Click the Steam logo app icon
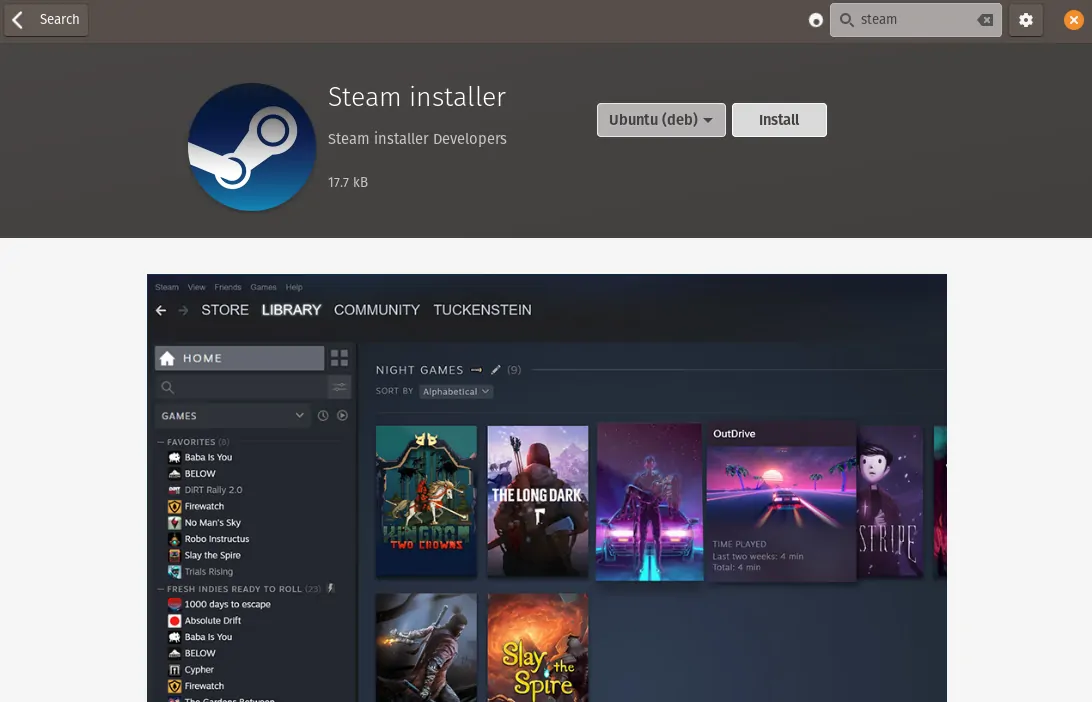Screen dimensions: 1092x702 [252, 147]
